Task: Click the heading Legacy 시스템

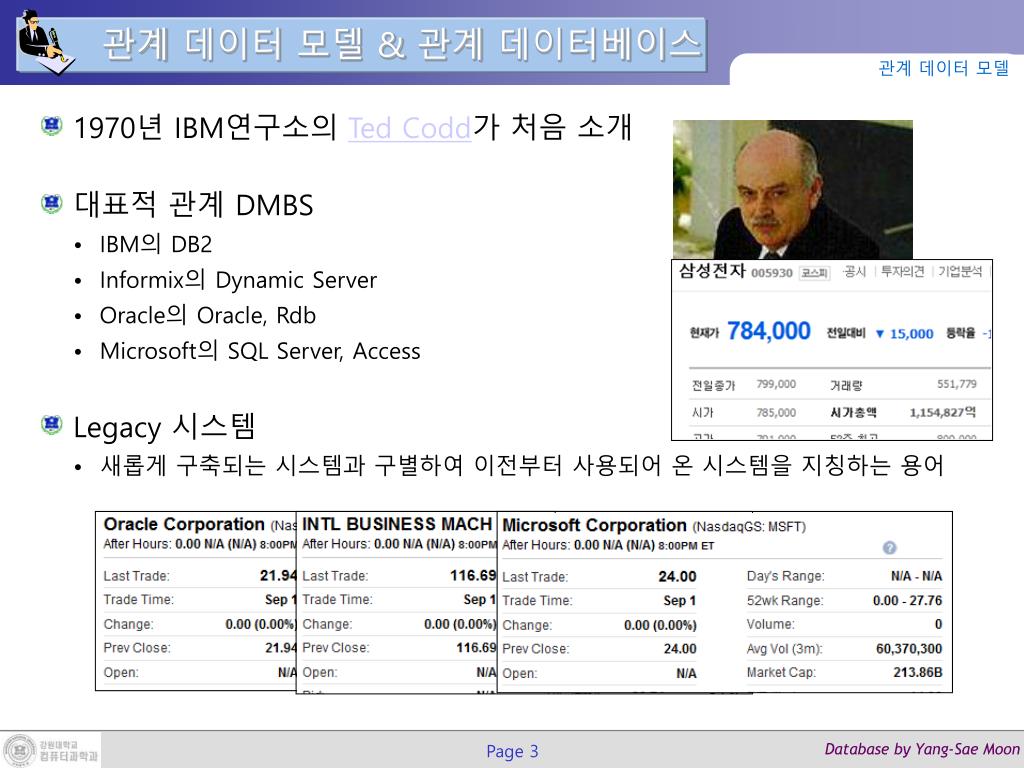Action: click(x=164, y=427)
